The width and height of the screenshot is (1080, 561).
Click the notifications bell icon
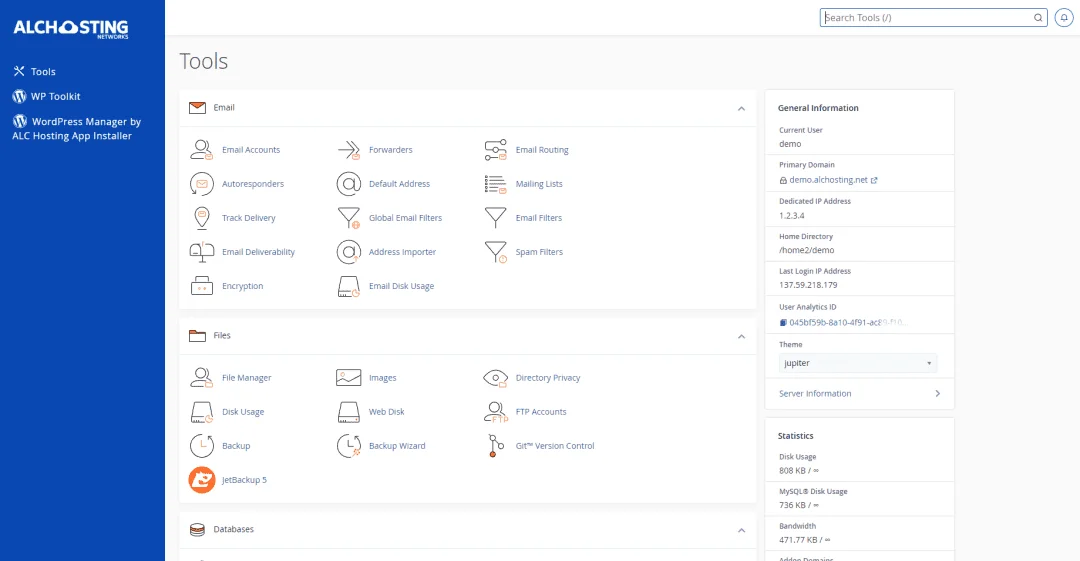tap(1064, 18)
